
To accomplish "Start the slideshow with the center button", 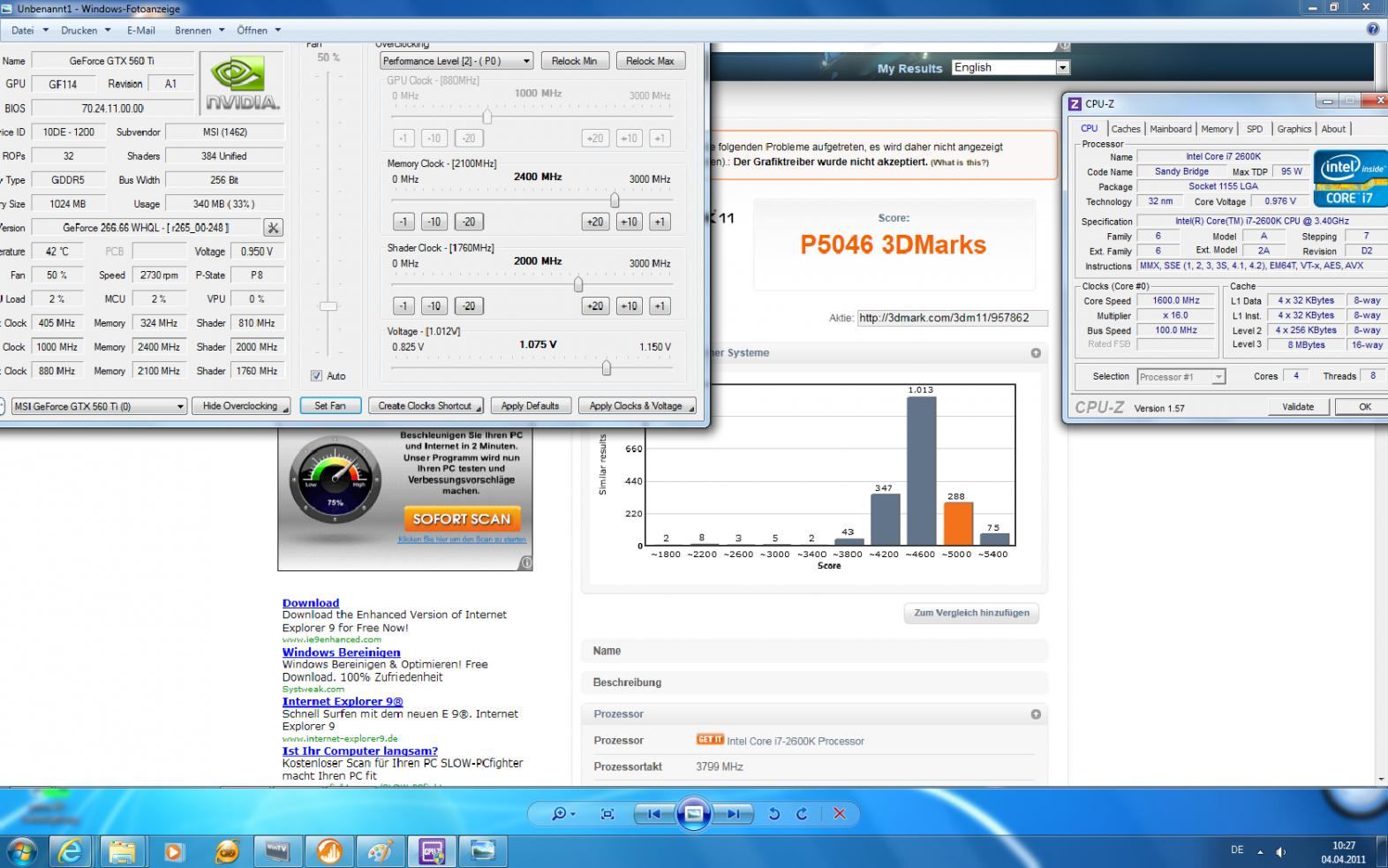I will 694,813.
